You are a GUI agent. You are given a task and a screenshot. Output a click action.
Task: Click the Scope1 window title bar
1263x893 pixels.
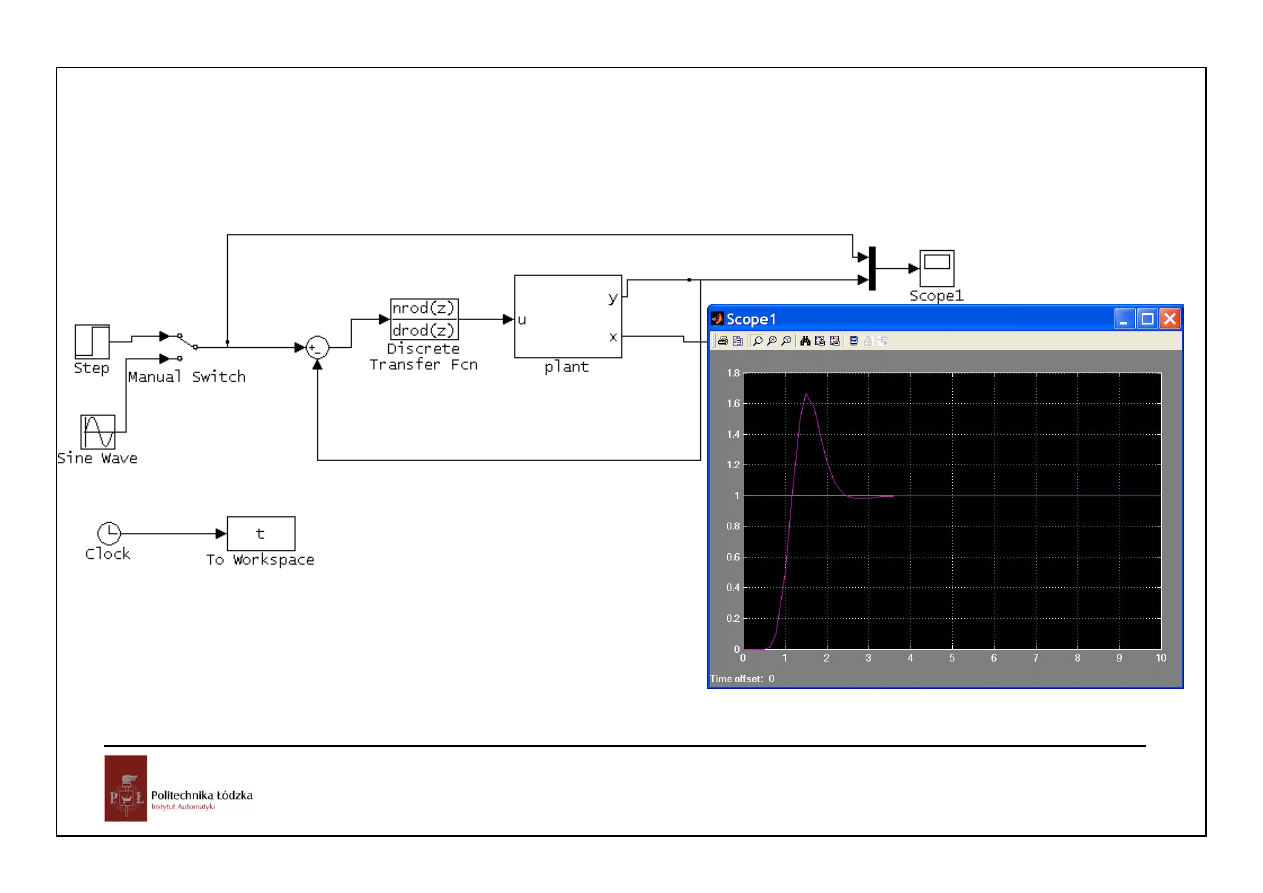click(900, 319)
